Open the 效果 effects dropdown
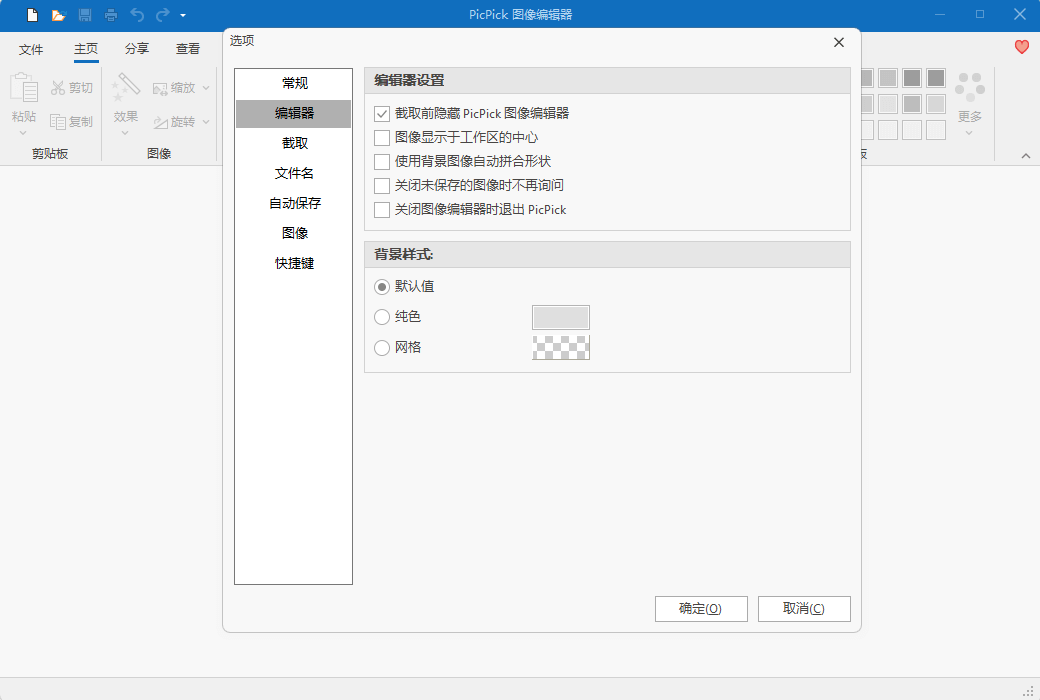The height and width of the screenshot is (700, 1040). tap(125, 105)
